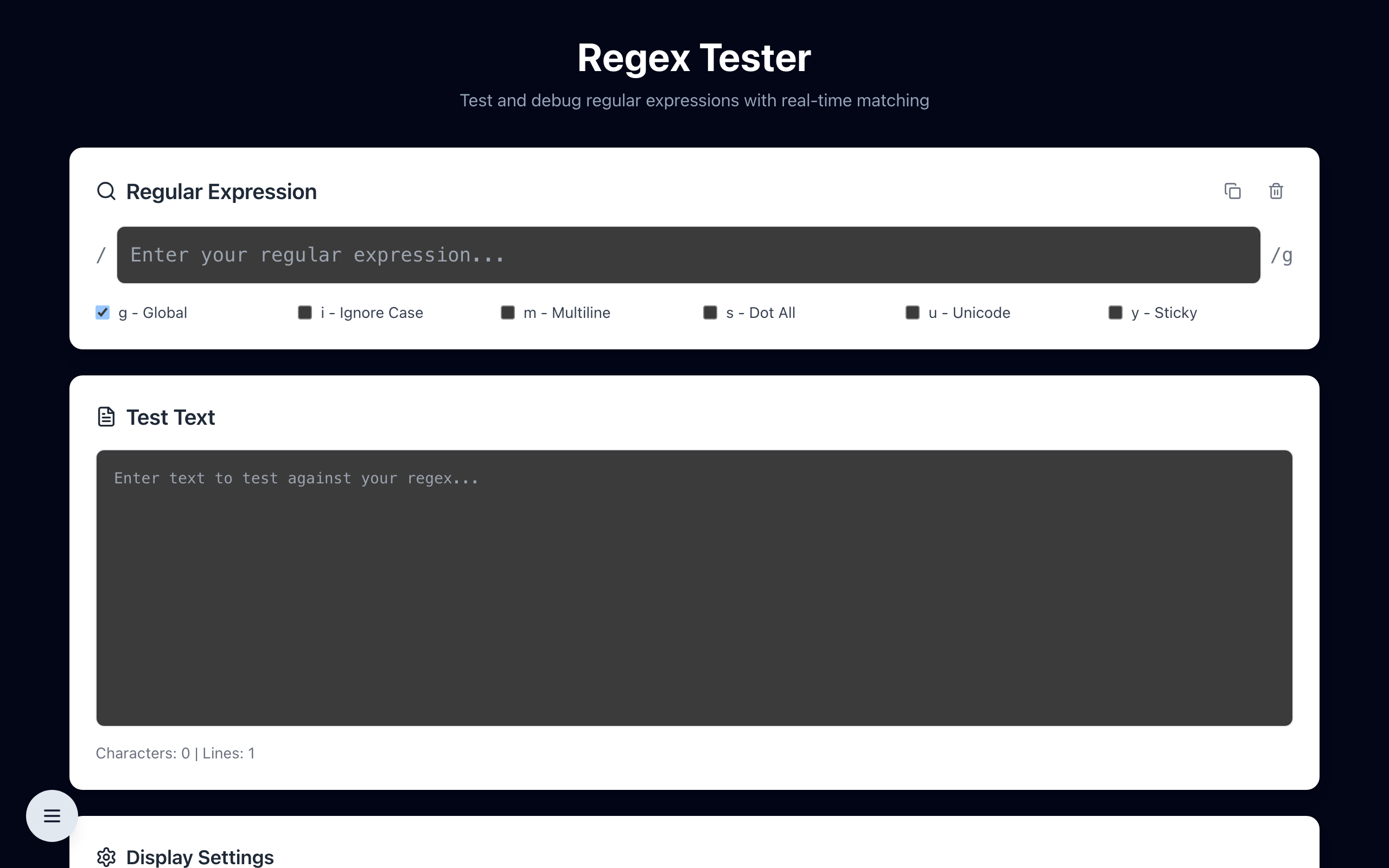Open the floating hamburger menu button
Image resolution: width=1389 pixels, height=868 pixels.
(x=52, y=816)
